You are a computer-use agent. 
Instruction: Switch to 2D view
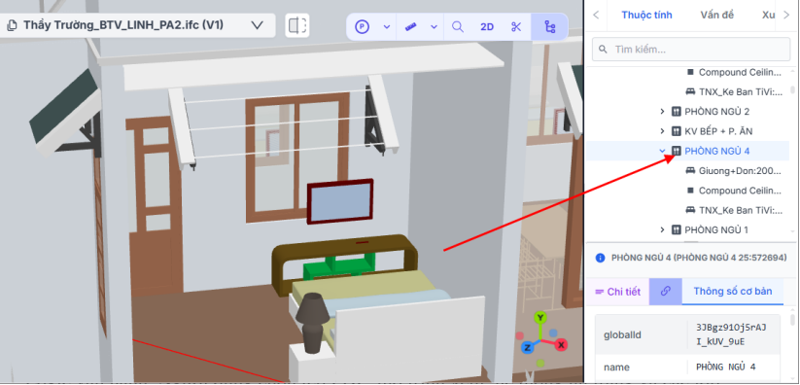point(487,27)
